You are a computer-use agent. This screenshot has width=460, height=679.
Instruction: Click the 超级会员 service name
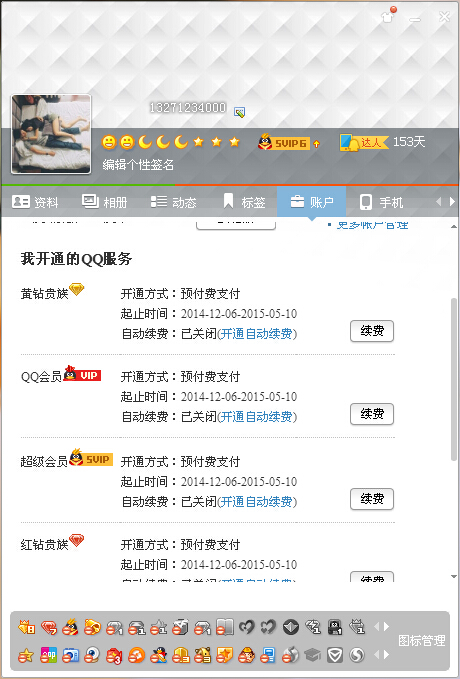44,462
